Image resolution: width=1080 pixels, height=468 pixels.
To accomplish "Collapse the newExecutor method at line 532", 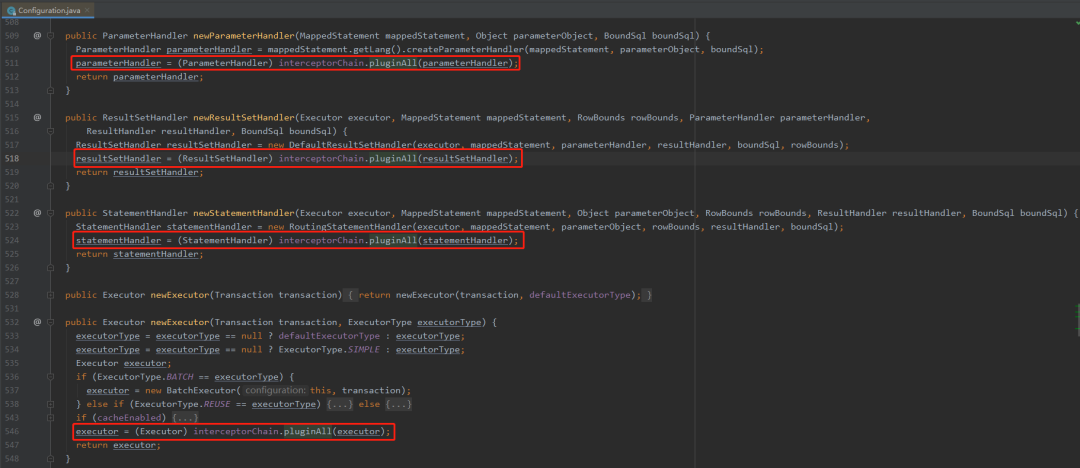I will click(x=51, y=322).
